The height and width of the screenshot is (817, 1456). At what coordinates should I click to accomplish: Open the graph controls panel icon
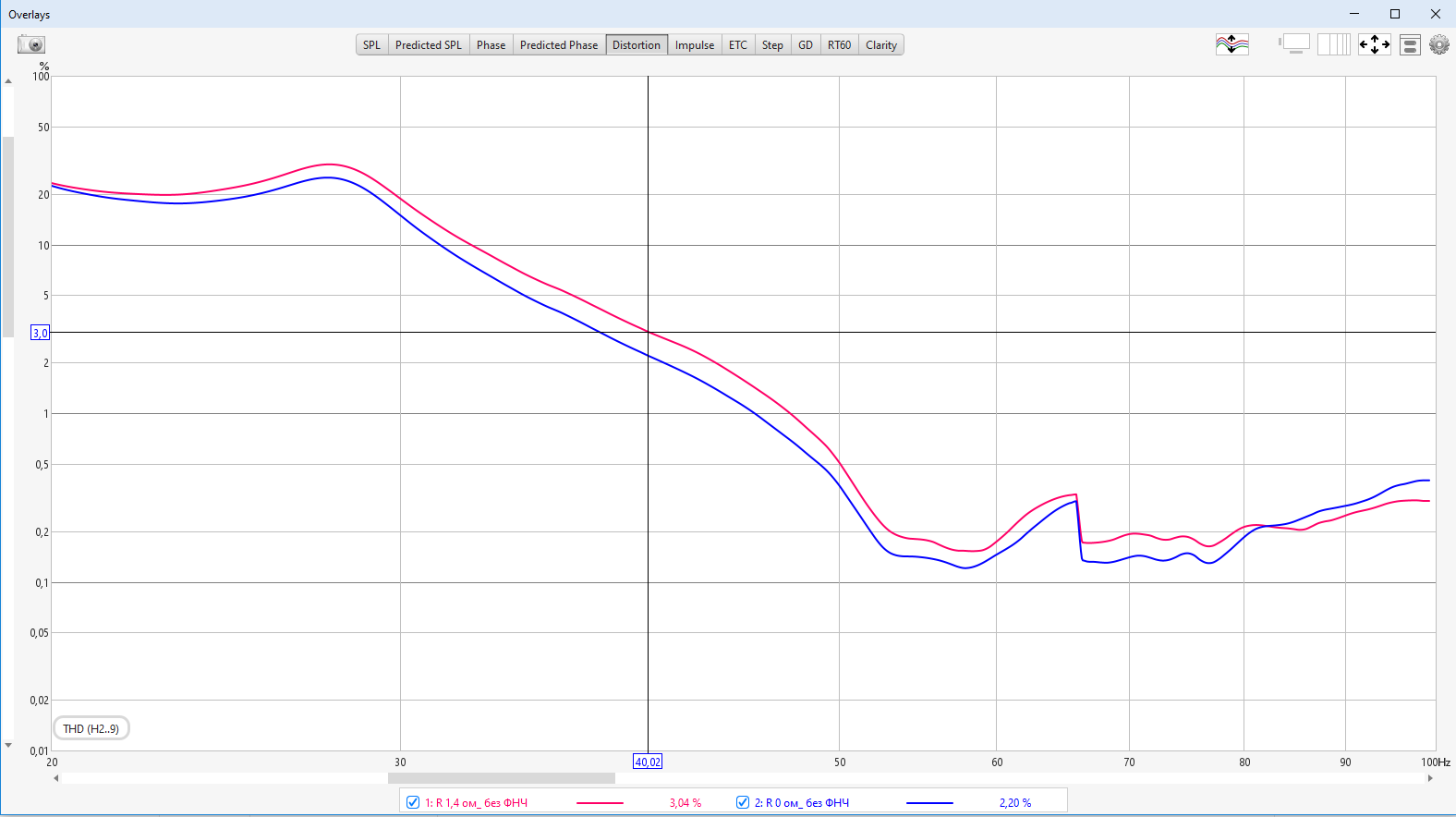[1410, 44]
